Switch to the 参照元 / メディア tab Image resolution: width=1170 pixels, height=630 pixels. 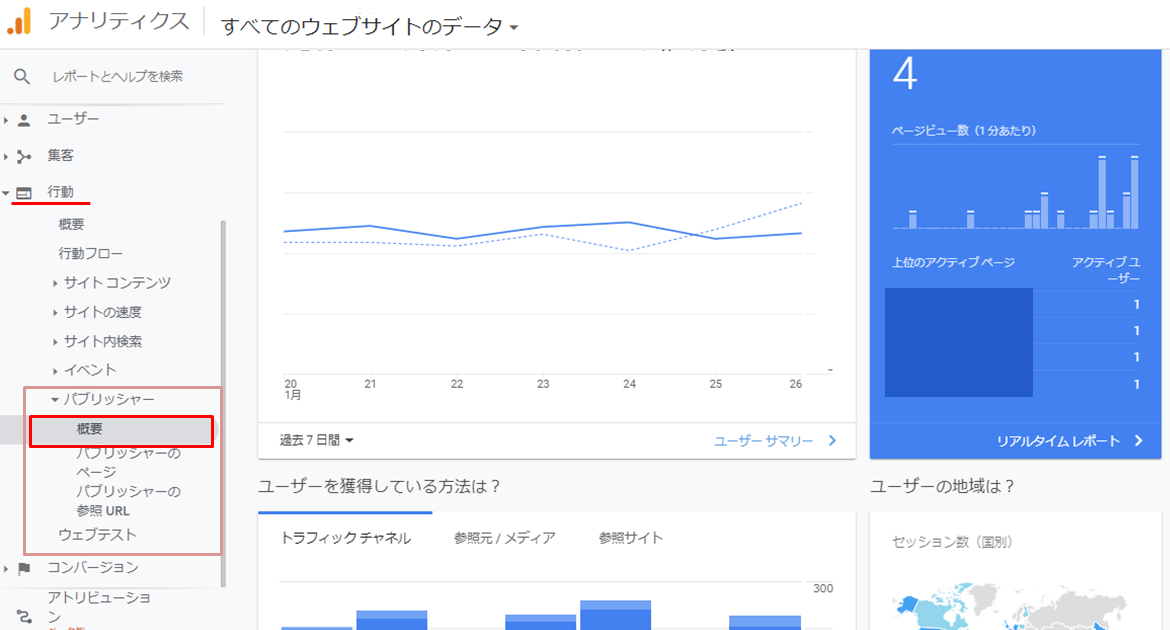(504, 538)
